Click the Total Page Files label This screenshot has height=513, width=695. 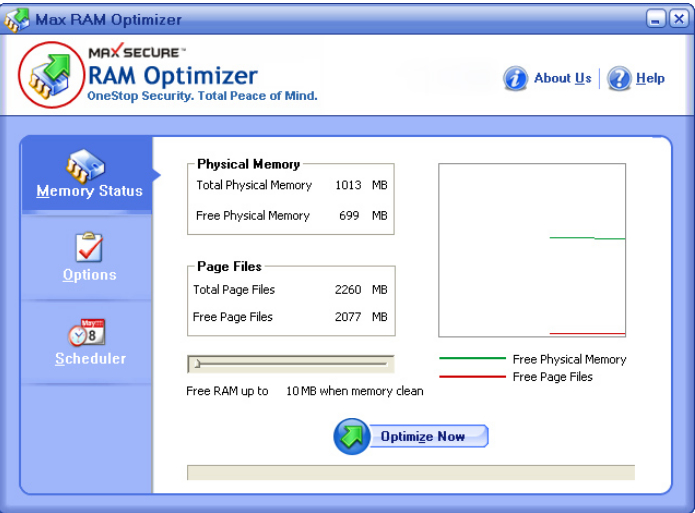coord(234,290)
